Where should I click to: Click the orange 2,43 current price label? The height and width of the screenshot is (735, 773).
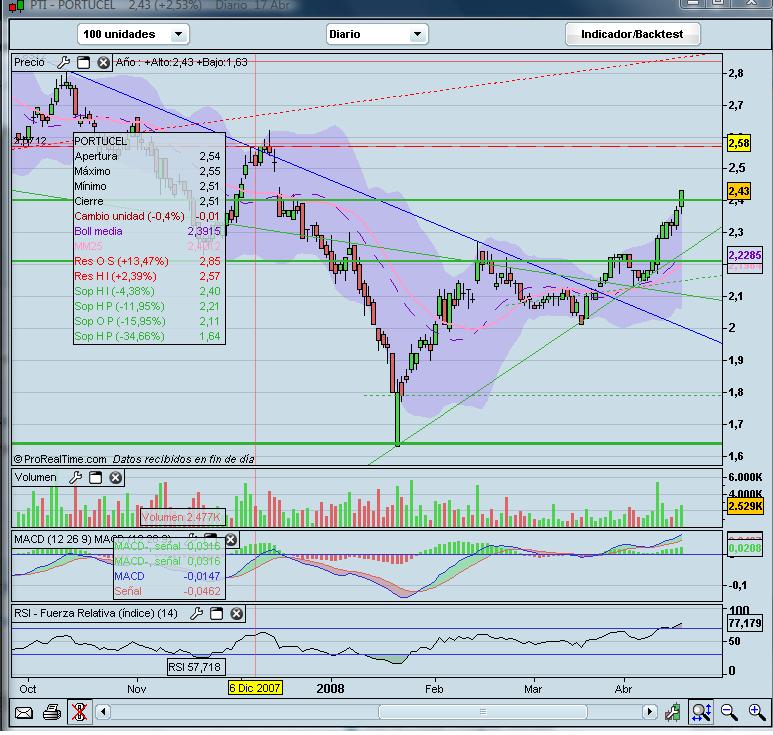coord(739,191)
